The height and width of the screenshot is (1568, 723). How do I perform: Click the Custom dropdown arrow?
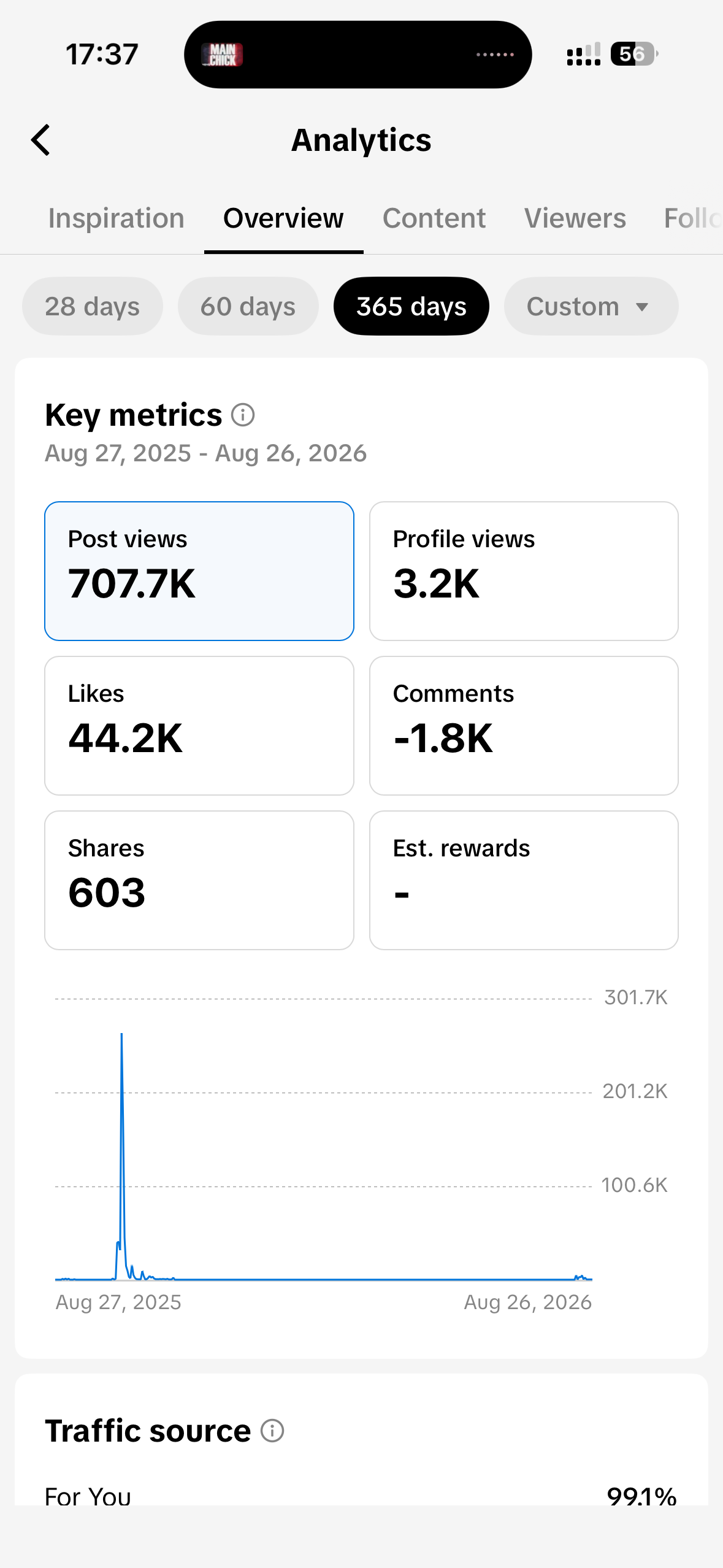tap(642, 307)
